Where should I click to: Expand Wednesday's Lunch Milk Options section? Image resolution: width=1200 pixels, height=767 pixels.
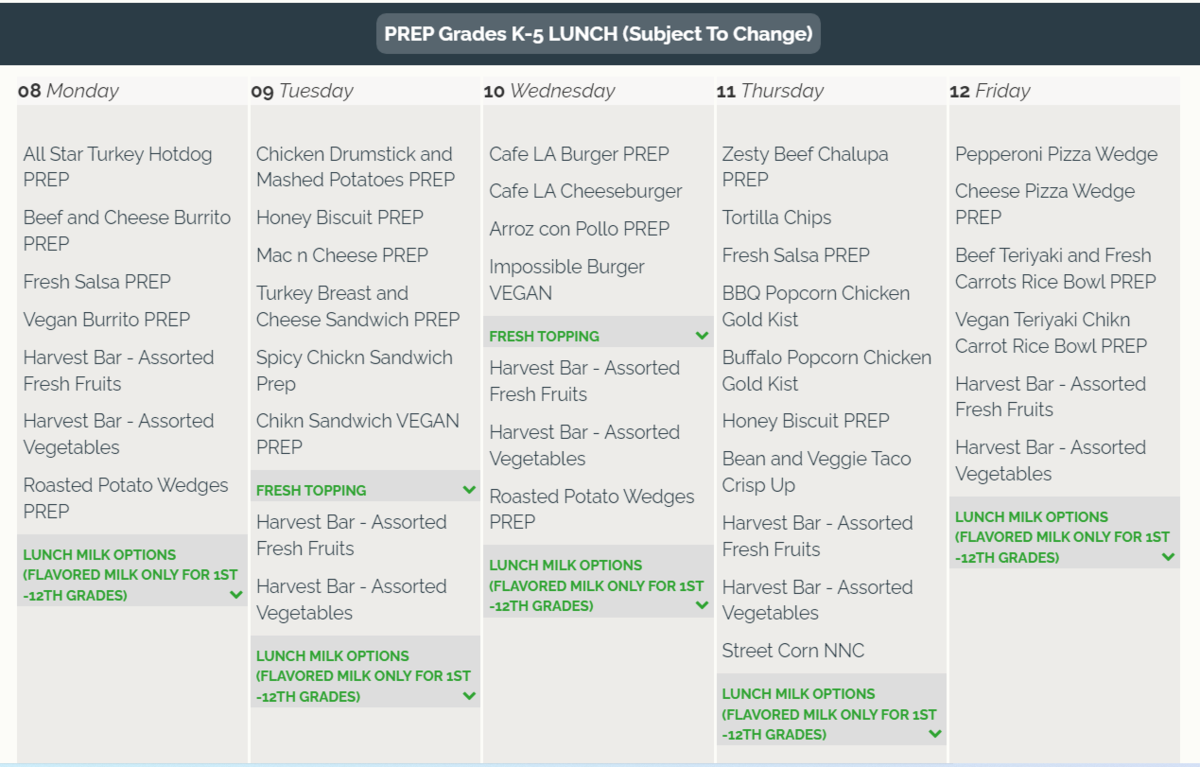[702, 605]
